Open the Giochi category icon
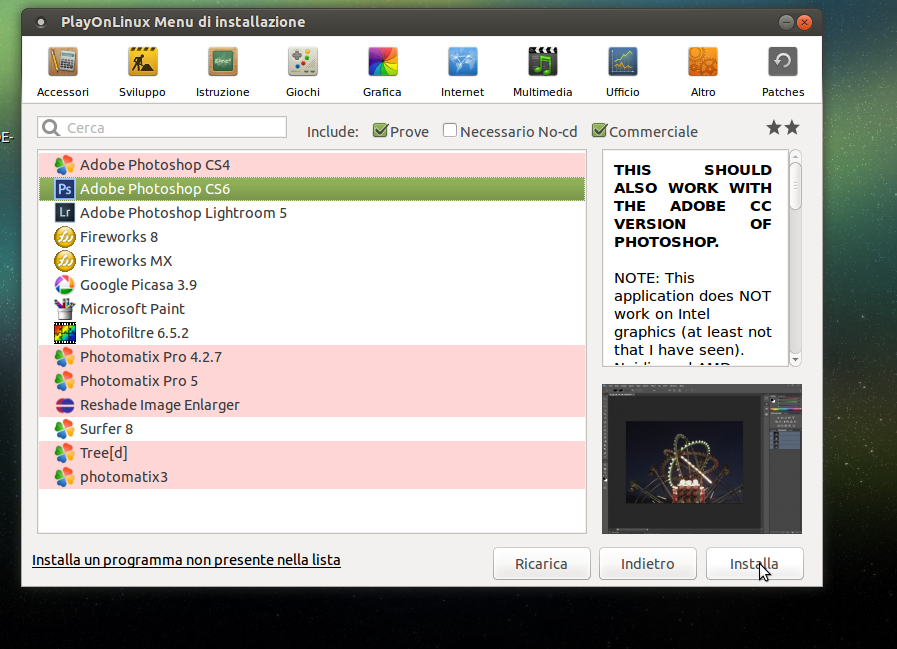This screenshot has height=649, width=897. point(303,62)
